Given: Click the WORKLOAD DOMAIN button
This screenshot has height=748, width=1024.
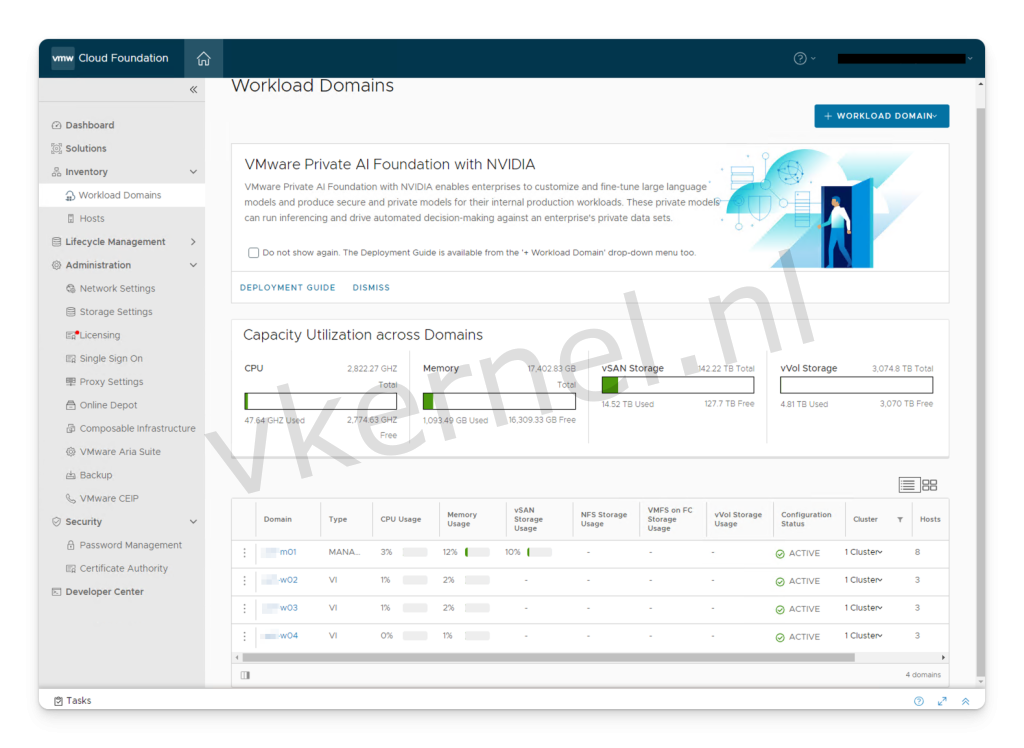Looking at the screenshot, I should coord(881,116).
